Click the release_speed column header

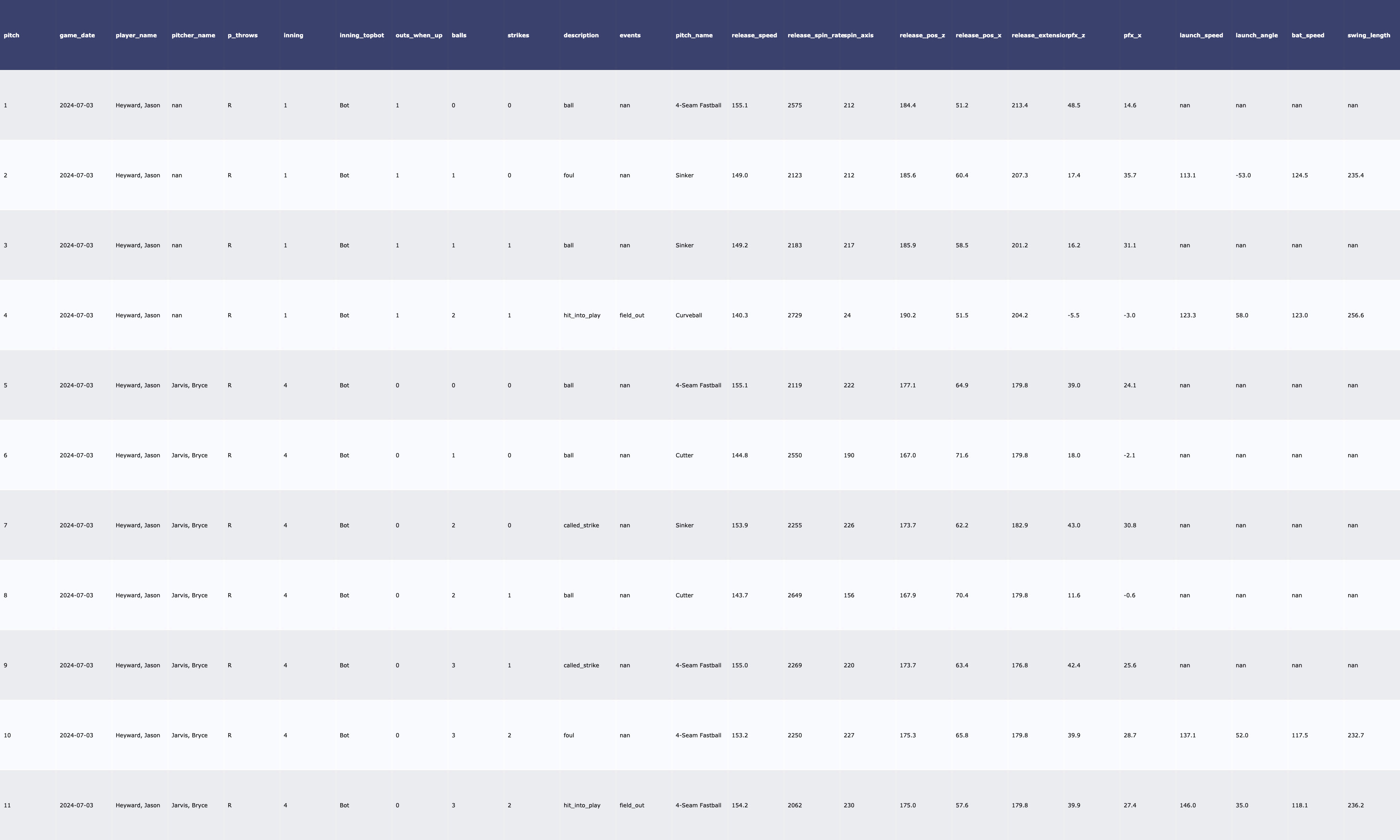(754, 35)
